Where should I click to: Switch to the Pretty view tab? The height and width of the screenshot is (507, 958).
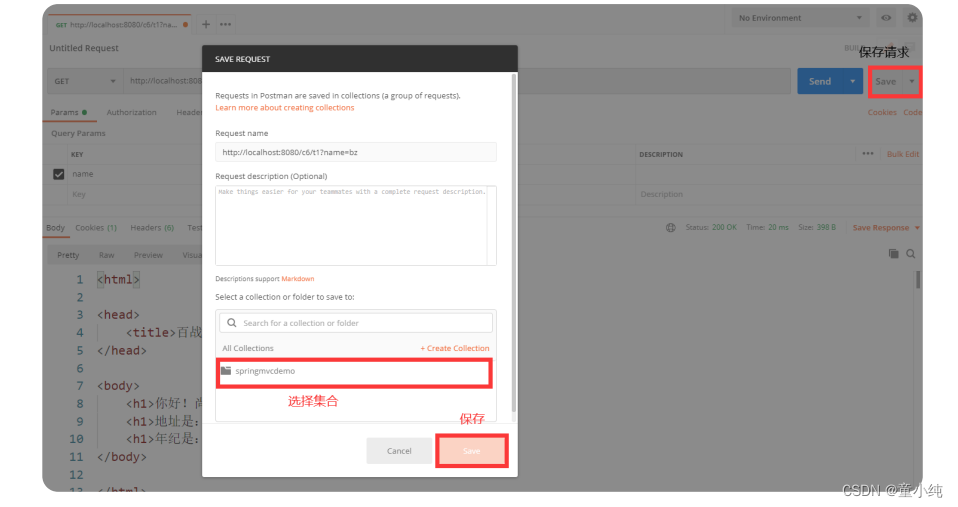(x=68, y=255)
